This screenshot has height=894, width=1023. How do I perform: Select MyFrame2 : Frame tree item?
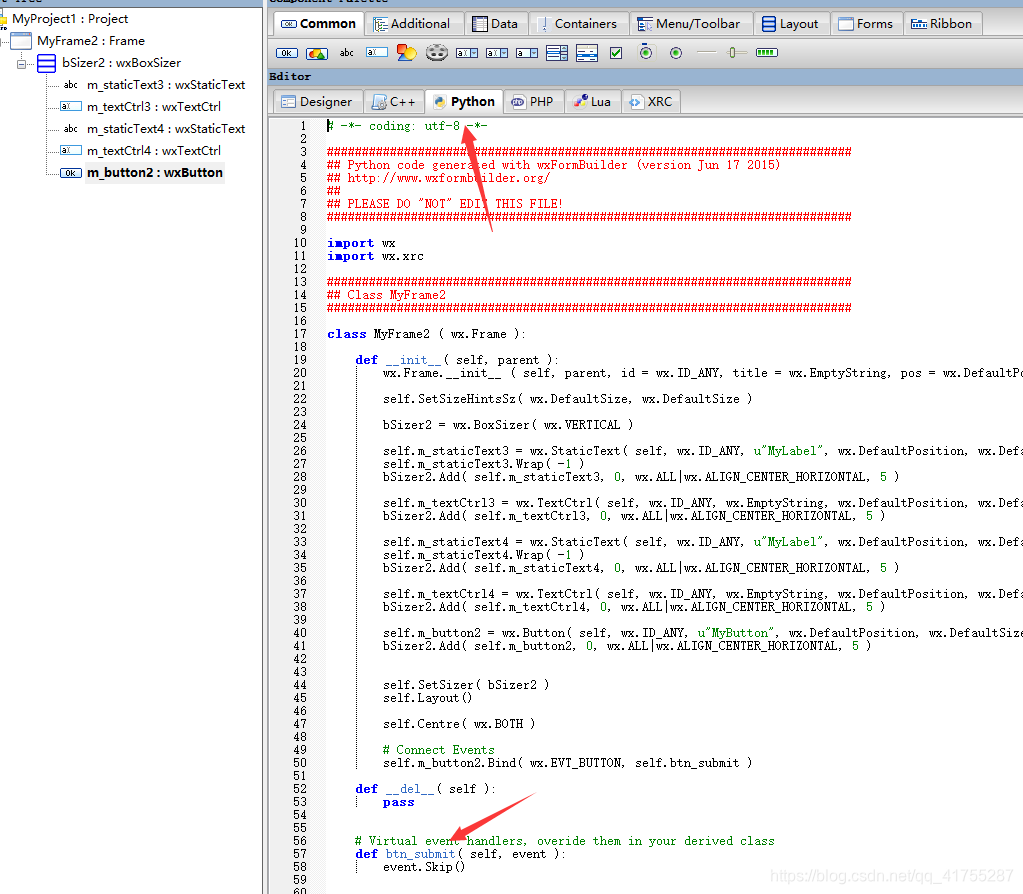coord(91,40)
